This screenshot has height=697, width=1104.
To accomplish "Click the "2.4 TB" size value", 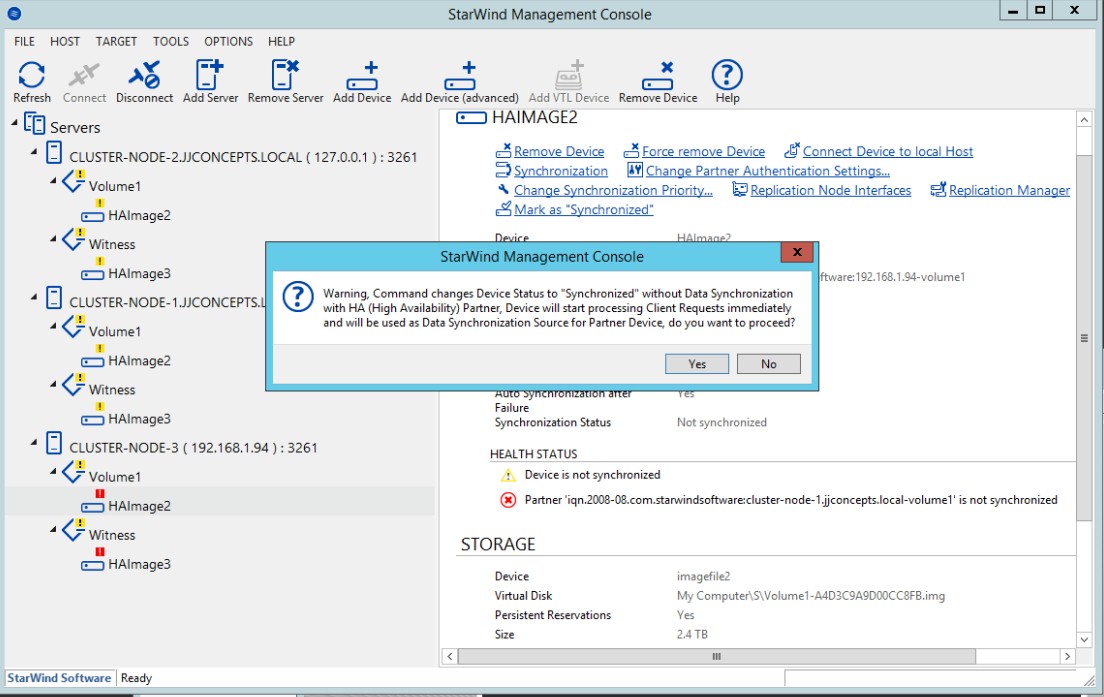I will pyautogui.click(x=692, y=634).
